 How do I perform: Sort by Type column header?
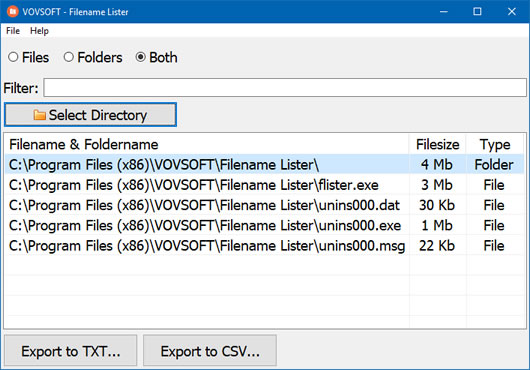pyautogui.click(x=495, y=144)
